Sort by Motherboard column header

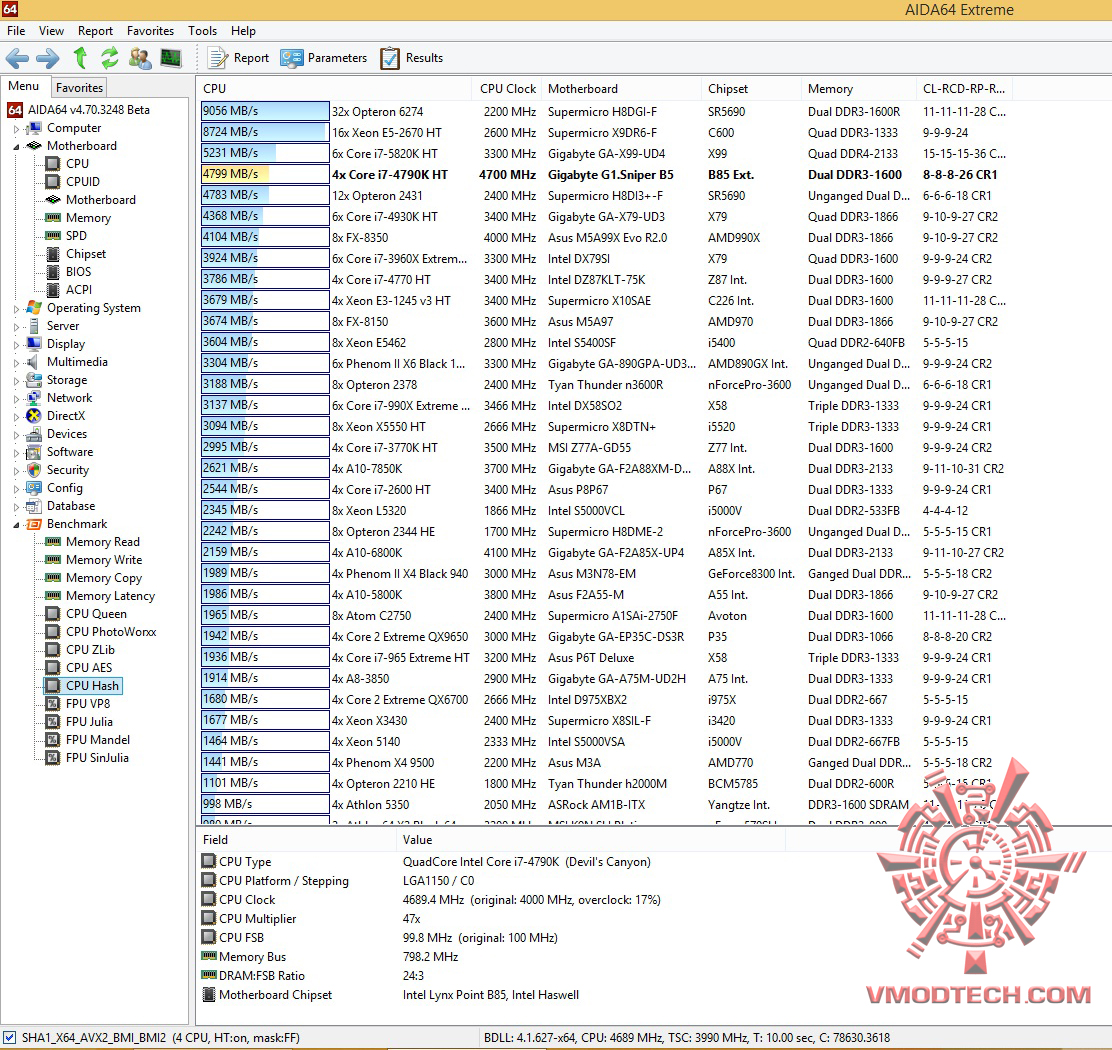621,89
